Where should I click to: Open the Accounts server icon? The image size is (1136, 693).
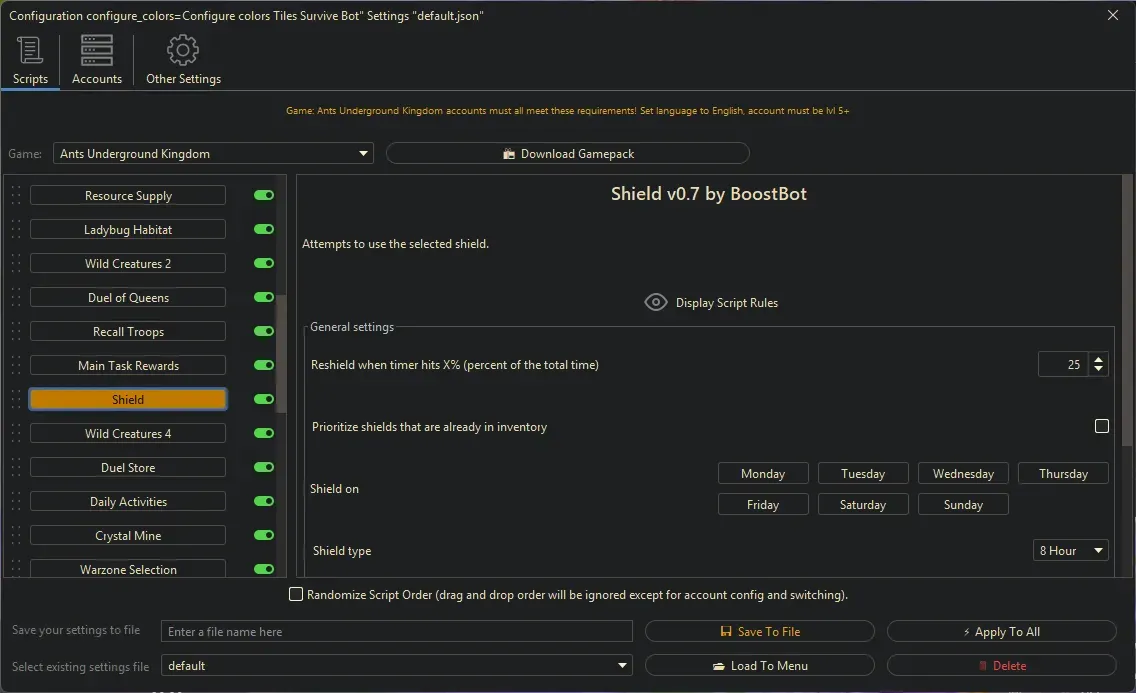(x=97, y=51)
